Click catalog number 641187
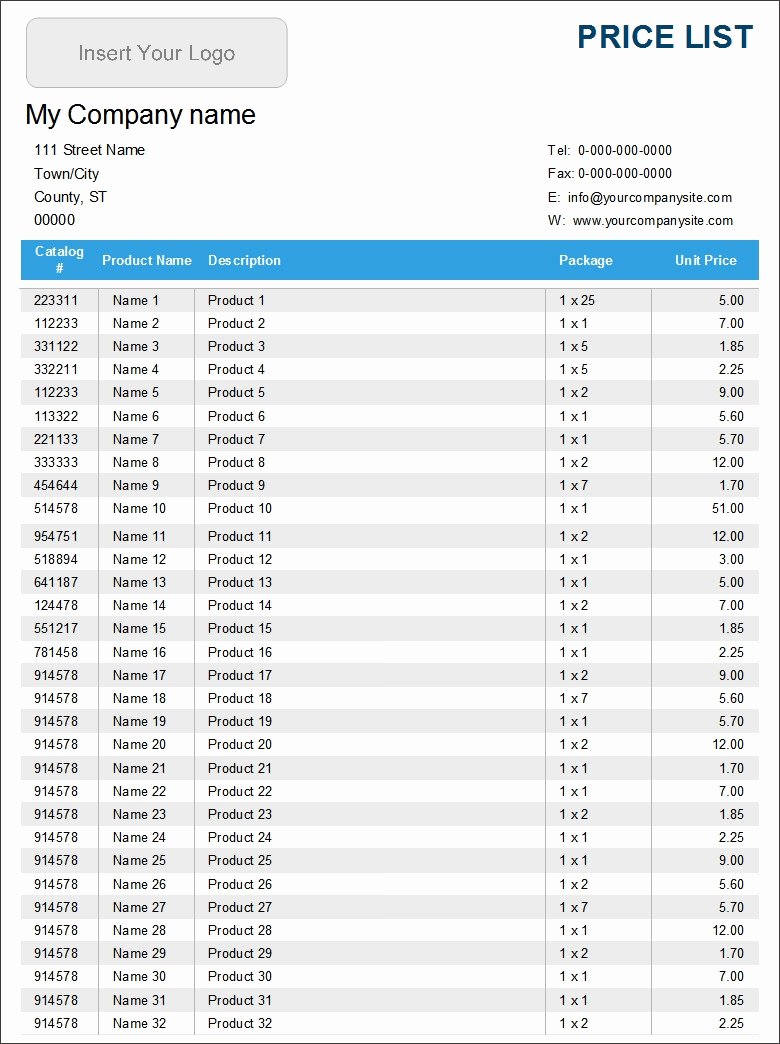The image size is (780, 1044). (x=56, y=582)
